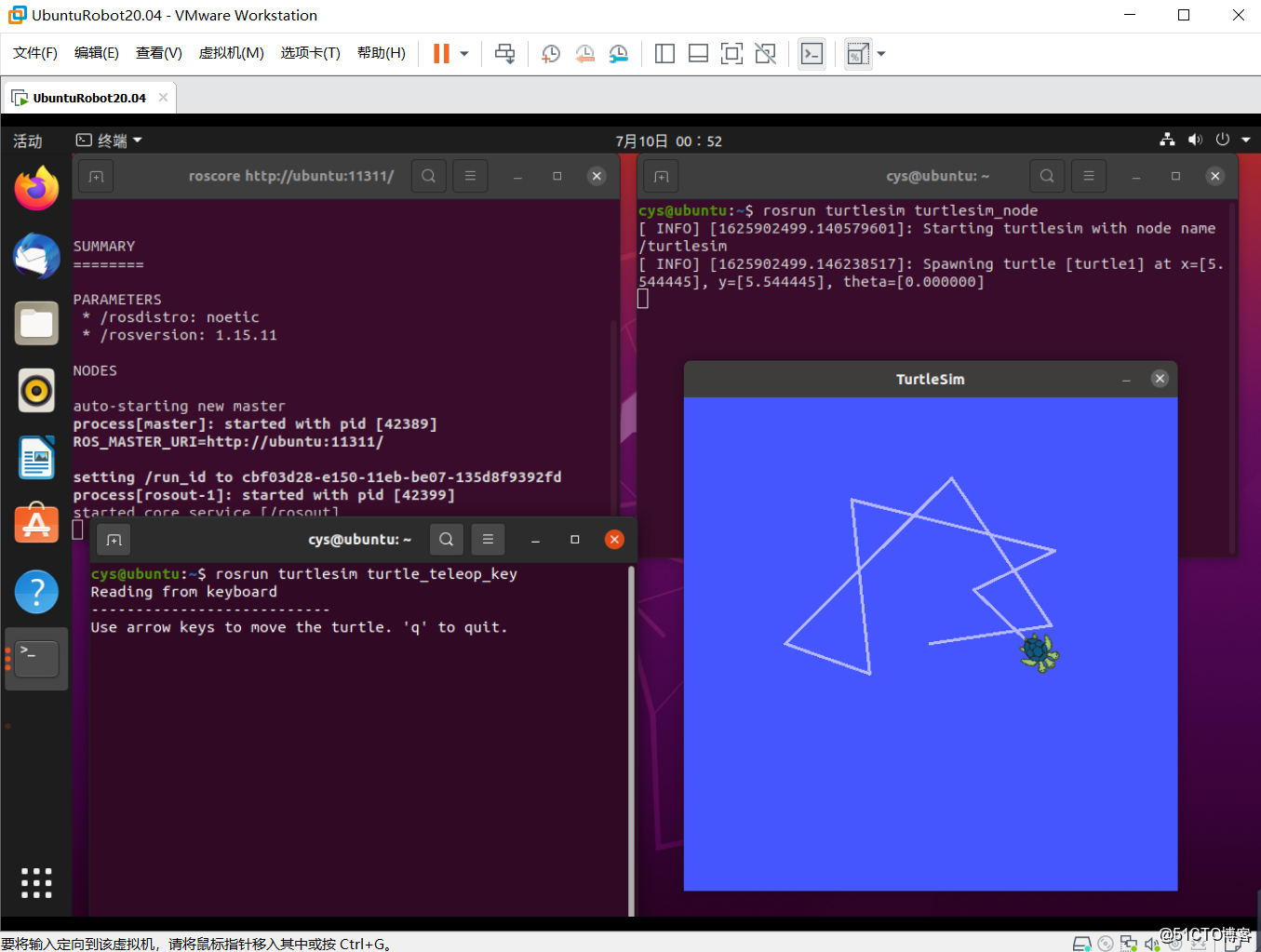Add new tab in turtle_teleop_key terminal
The height and width of the screenshot is (952, 1261).
pos(114,540)
